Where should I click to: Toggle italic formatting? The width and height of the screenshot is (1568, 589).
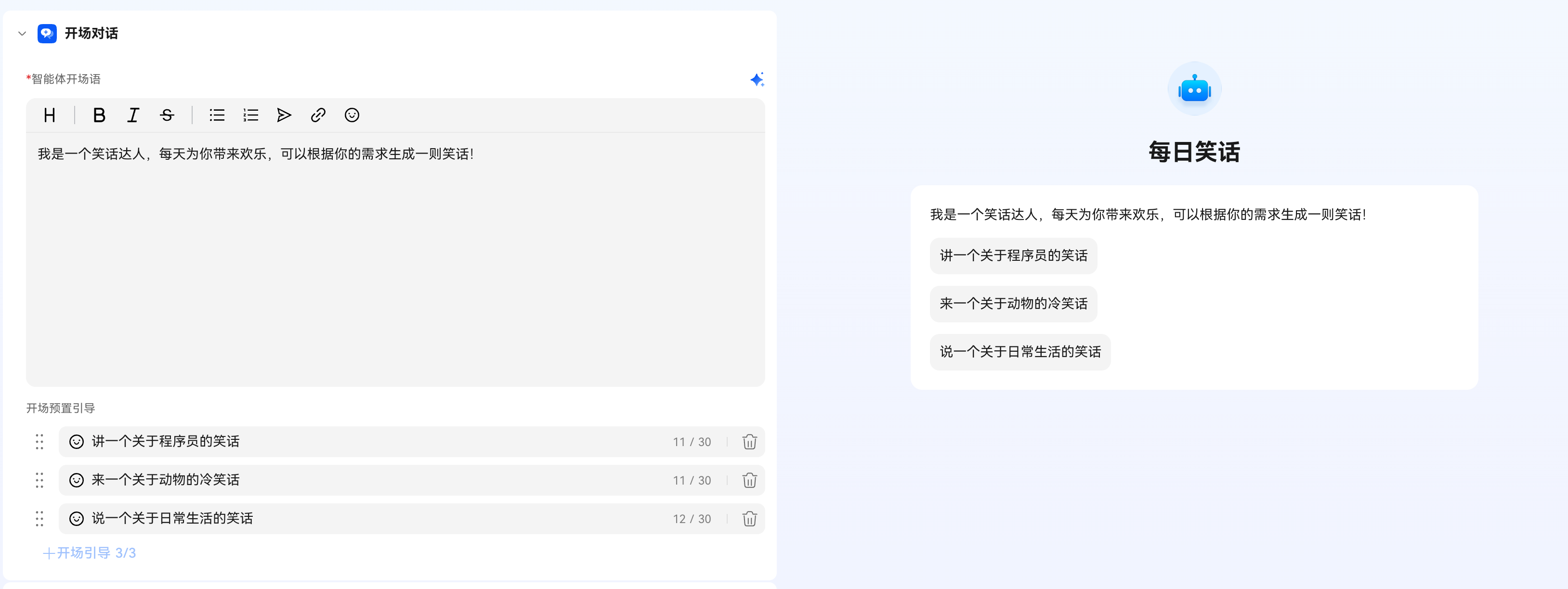[x=133, y=115]
